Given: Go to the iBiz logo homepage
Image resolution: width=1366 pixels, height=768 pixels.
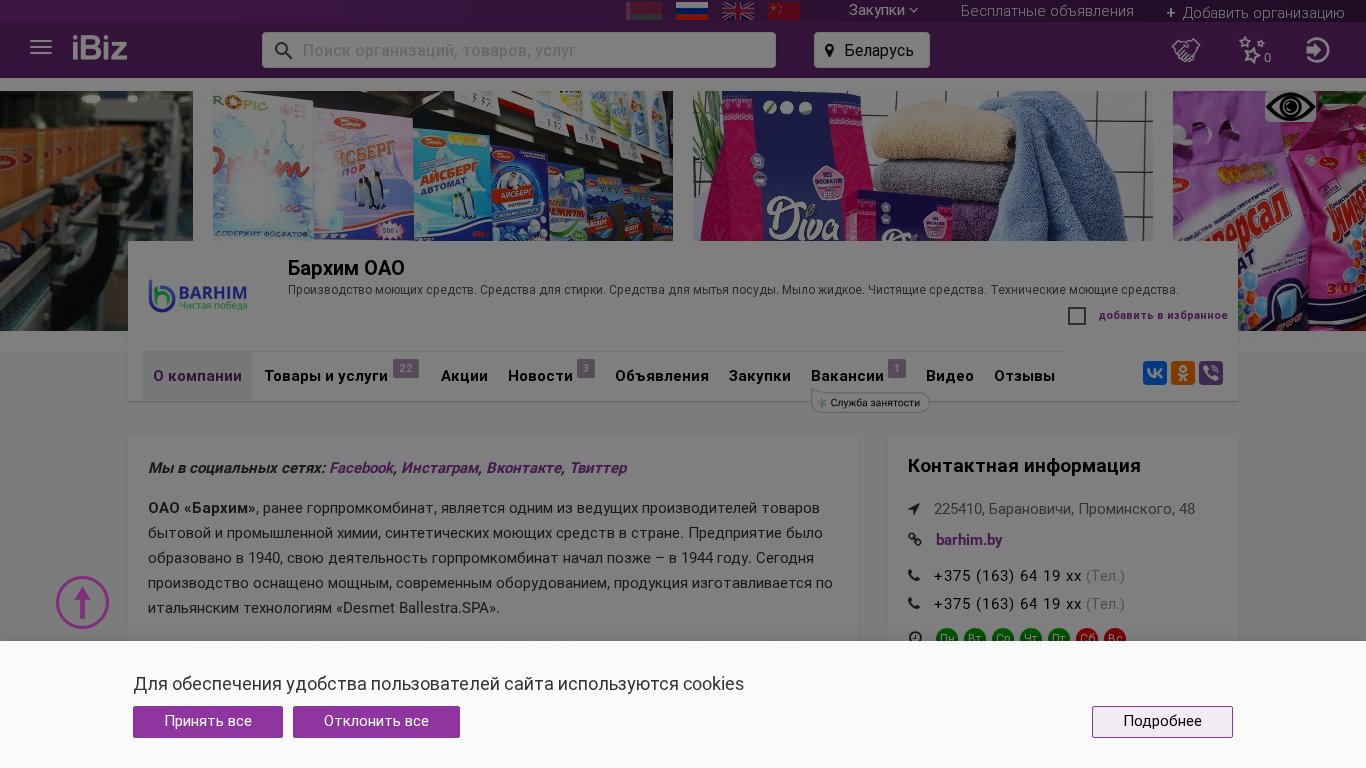Looking at the screenshot, I should click(x=100, y=48).
